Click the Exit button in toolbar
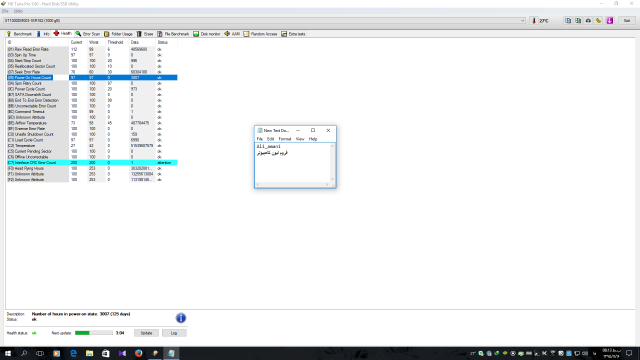Screen dimensions: 640x360 (x=627, y=20)
